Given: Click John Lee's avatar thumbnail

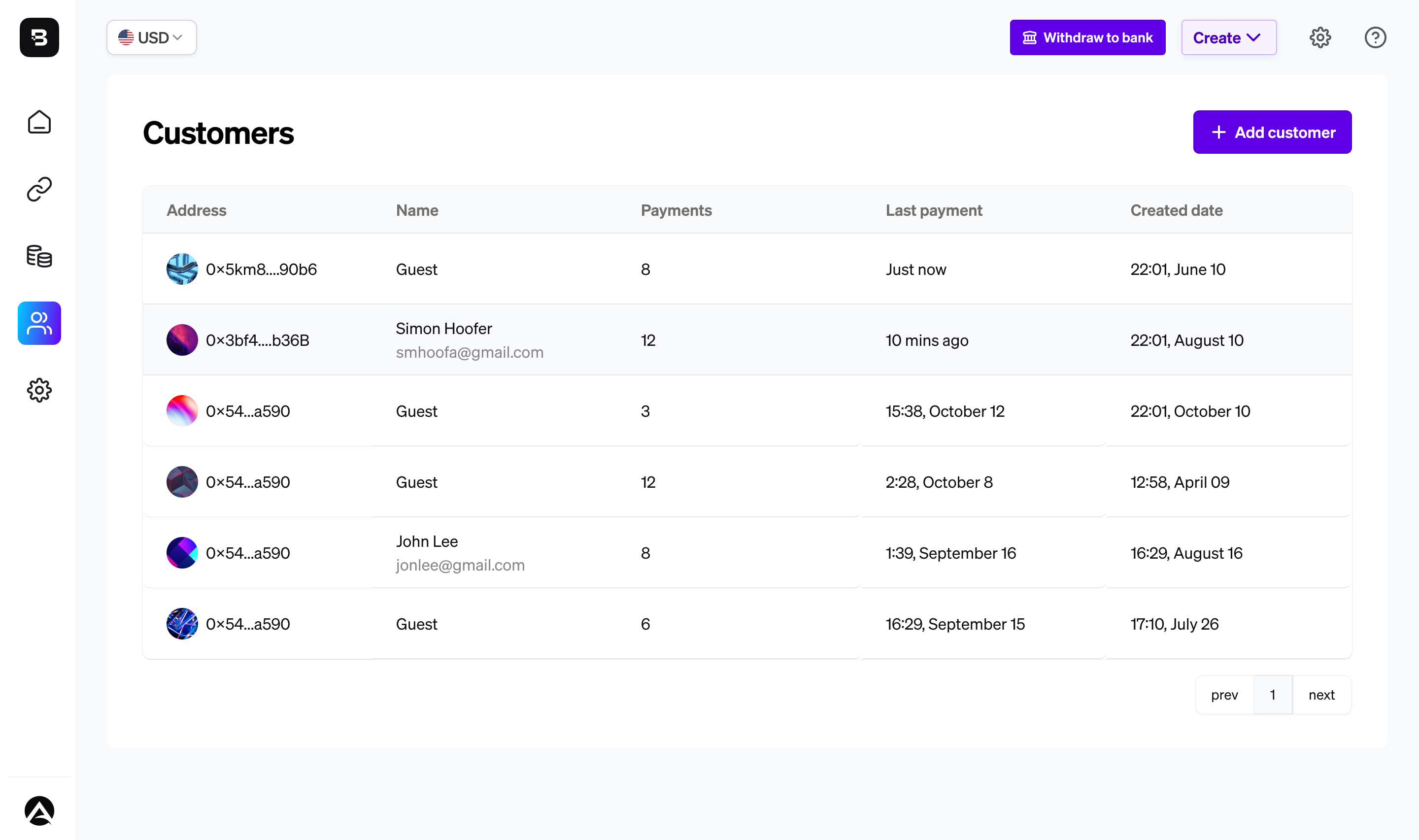Looking at the screenshot, I should click(182, 552).
